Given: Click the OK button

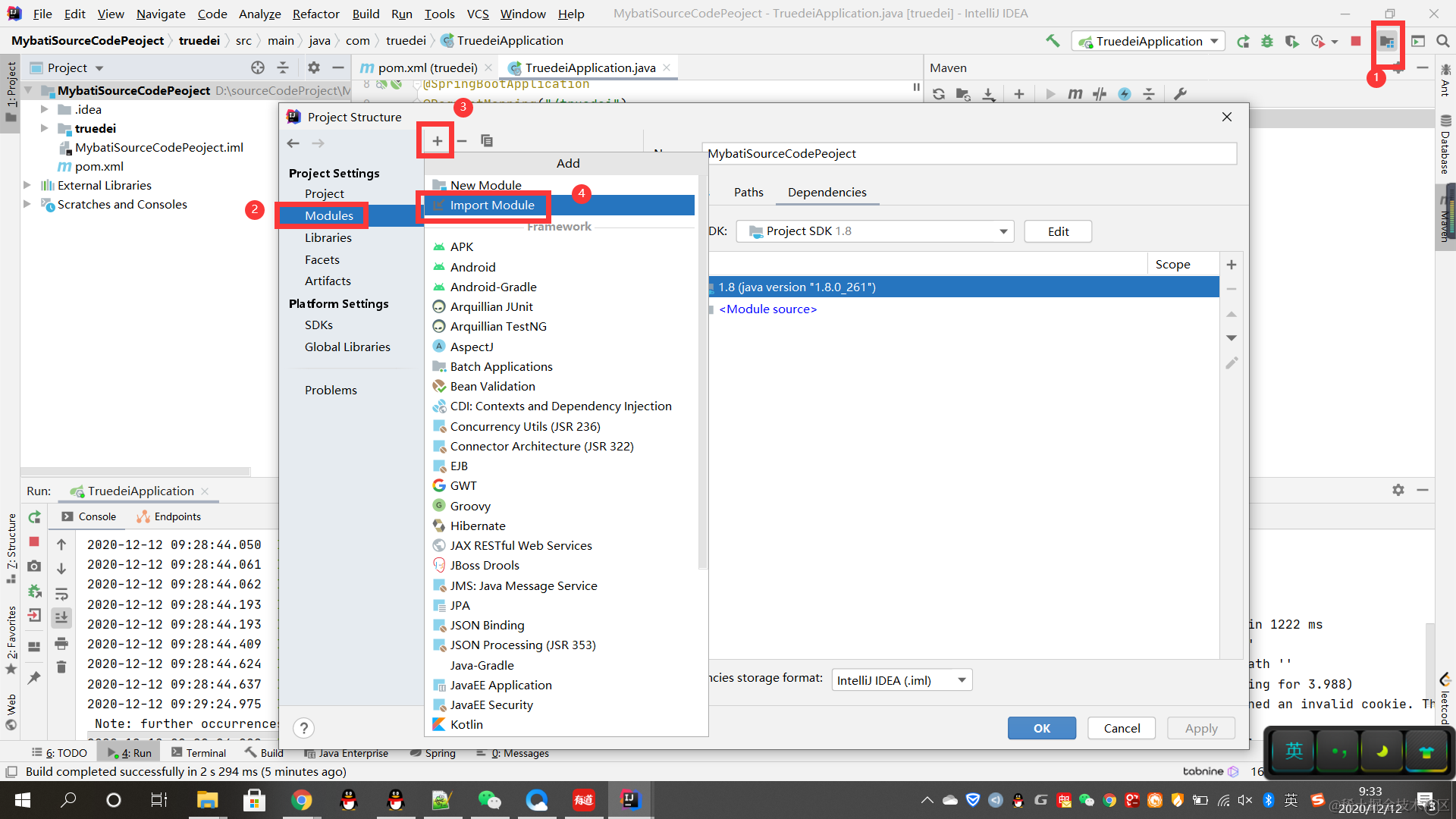Looking at the screenshot, I should (x=1041, y=728).
